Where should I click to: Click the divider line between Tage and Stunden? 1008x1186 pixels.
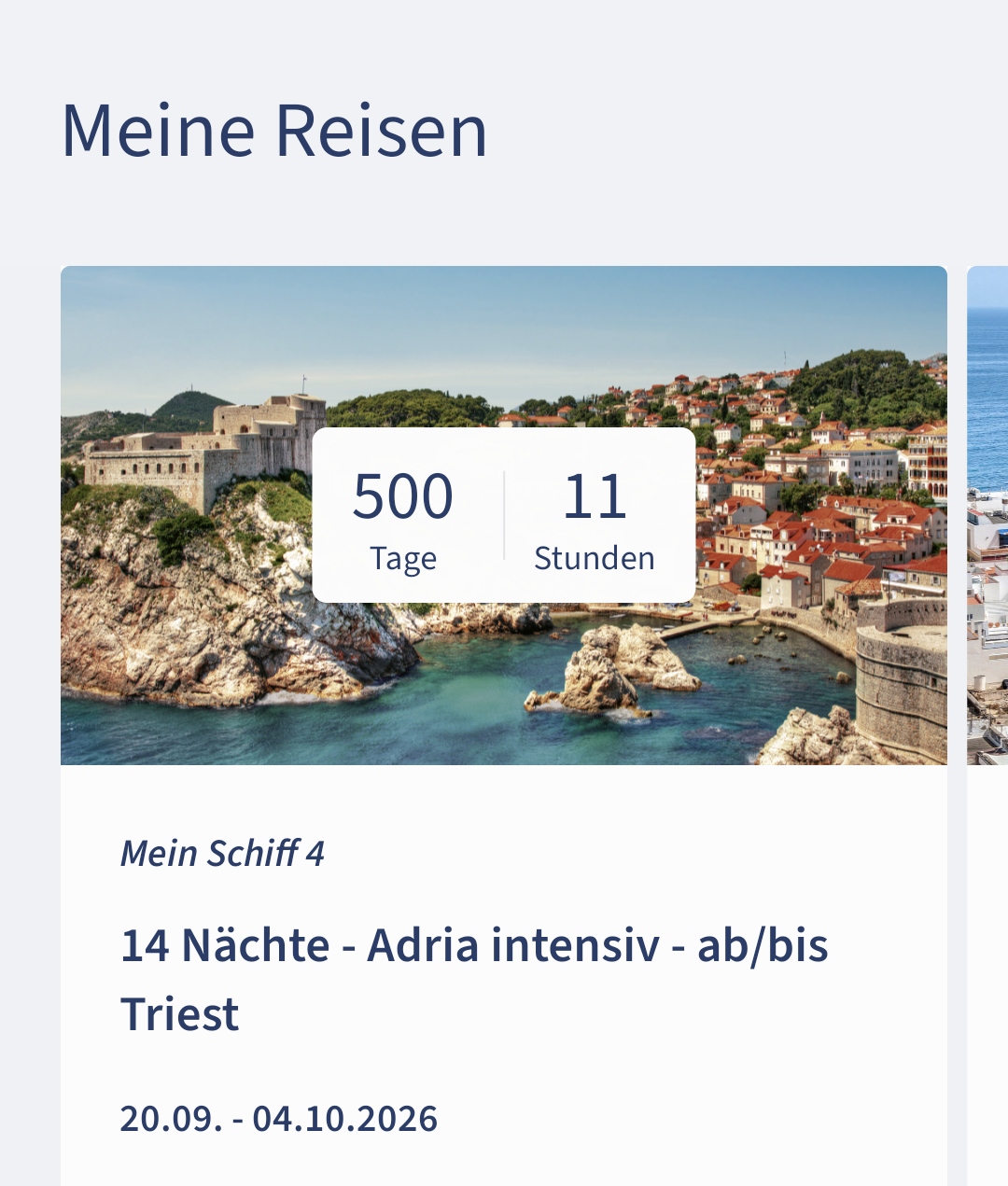[x=504, y=515]
